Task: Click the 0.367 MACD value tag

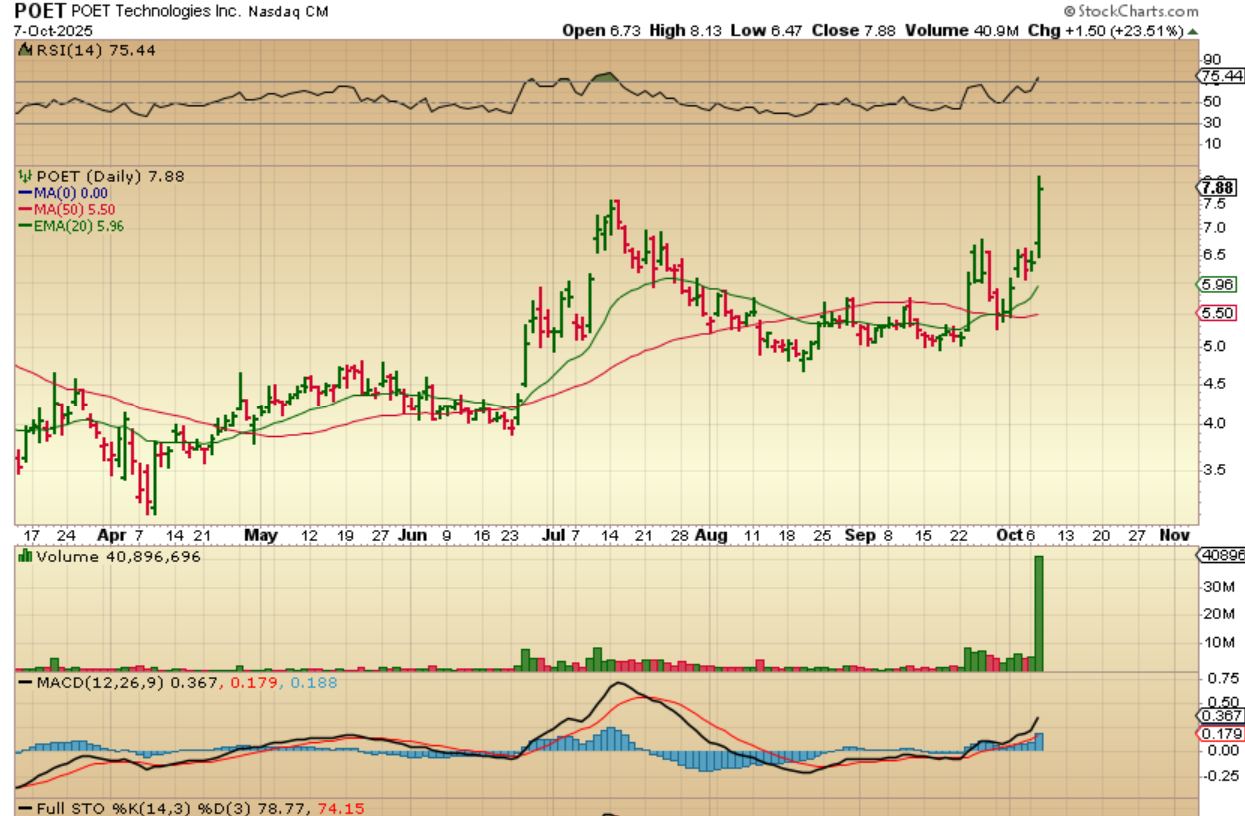Action: point(1220,716)
